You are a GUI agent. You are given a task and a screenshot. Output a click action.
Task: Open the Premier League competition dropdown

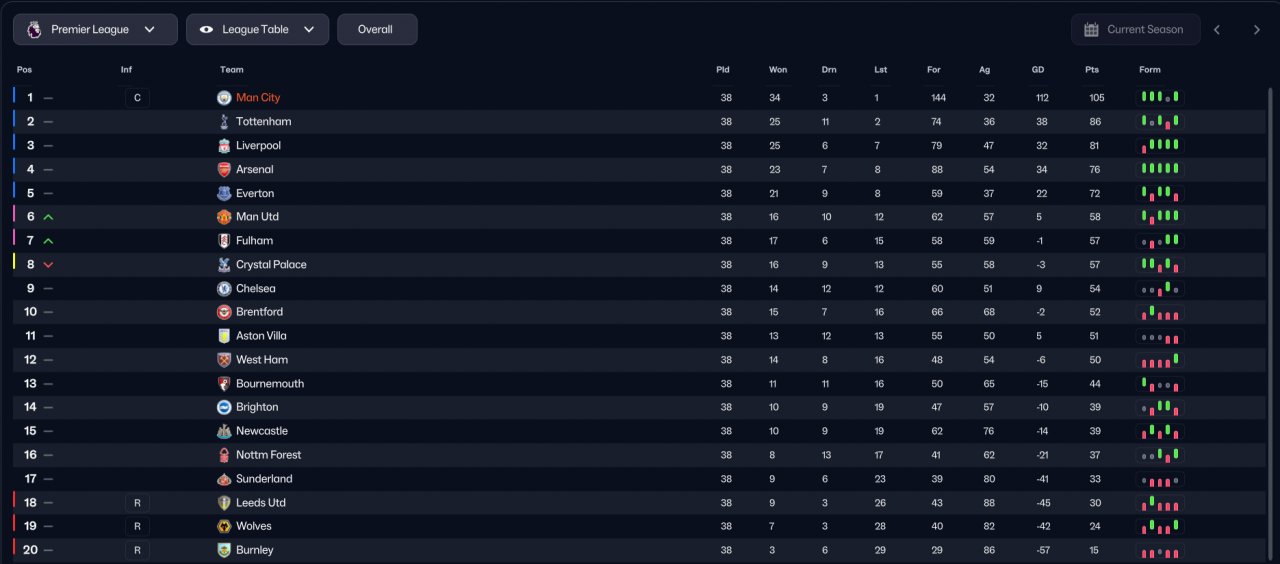(95, 30)
